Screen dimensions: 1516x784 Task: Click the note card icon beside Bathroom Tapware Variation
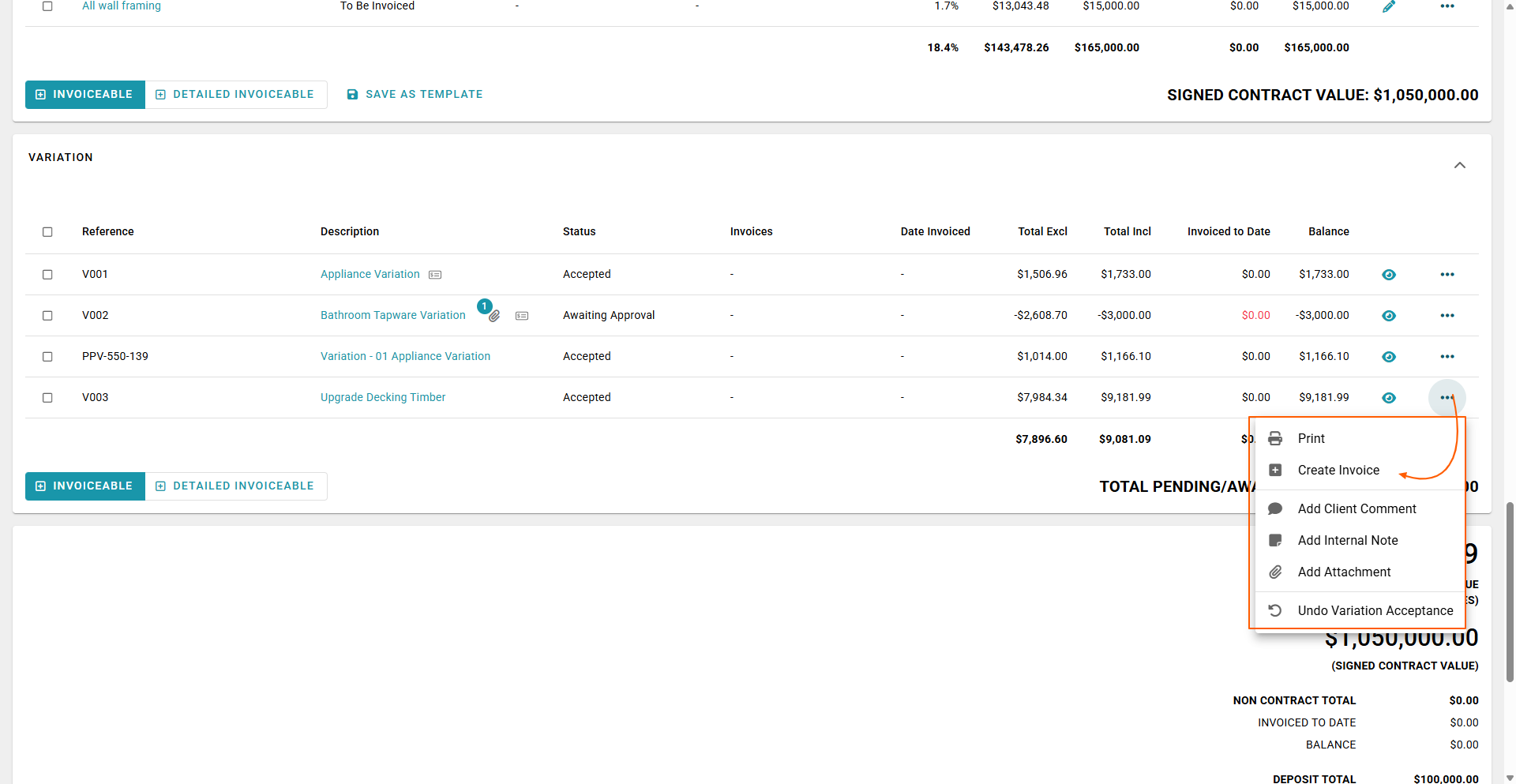[x=522, y=316]
